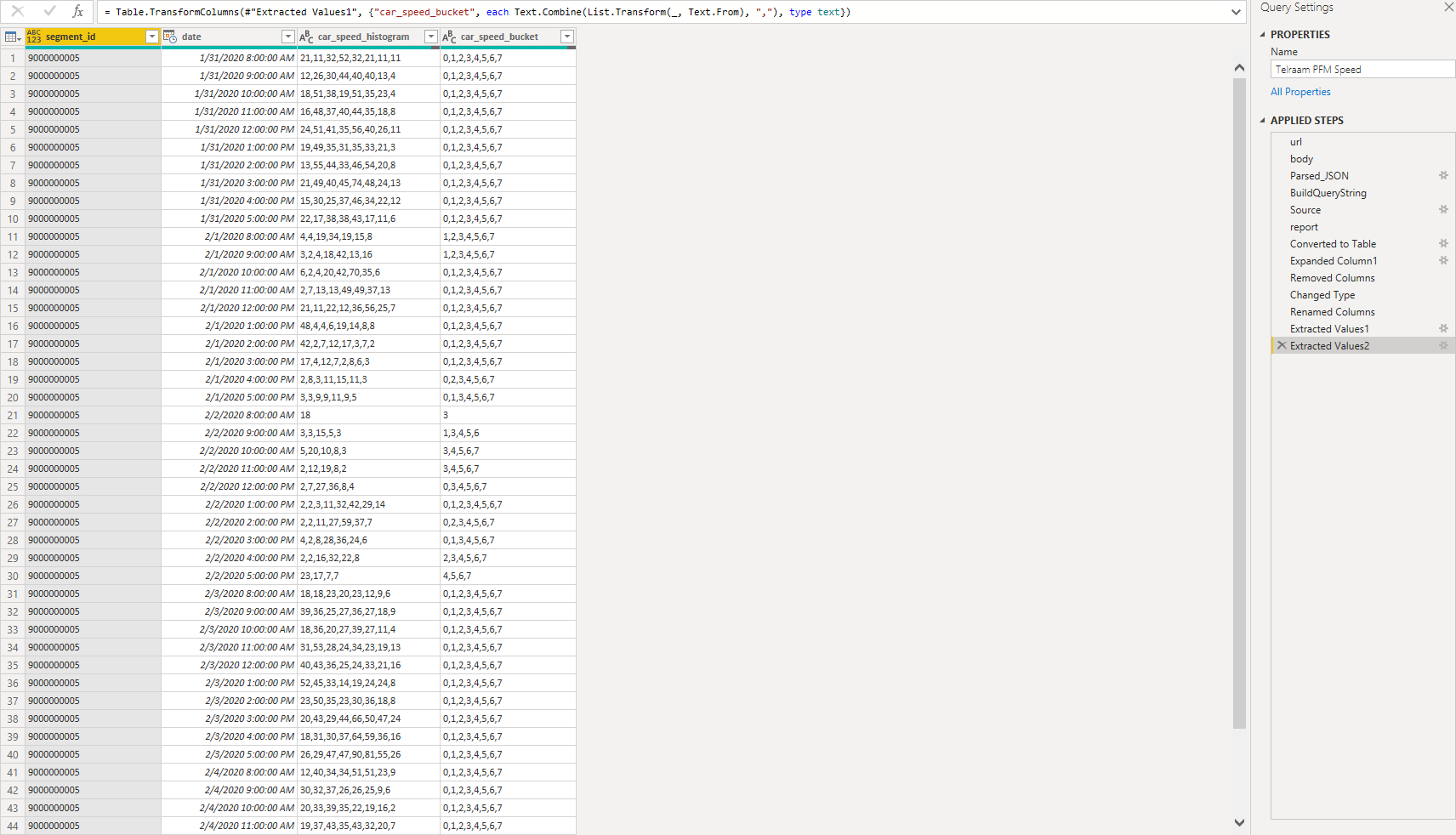Click the scrollbar down arrow
Viewport: 1456px width, 835px height.
click(1239, 822)
